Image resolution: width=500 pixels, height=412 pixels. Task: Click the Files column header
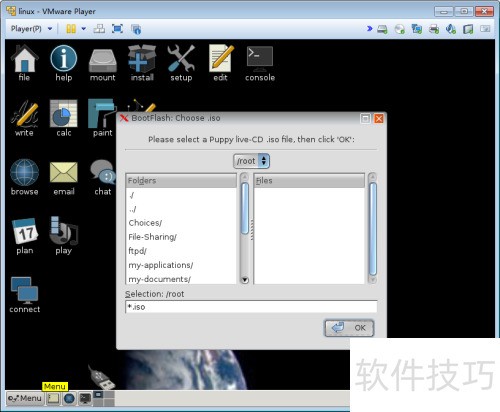[x=309, y=181]
